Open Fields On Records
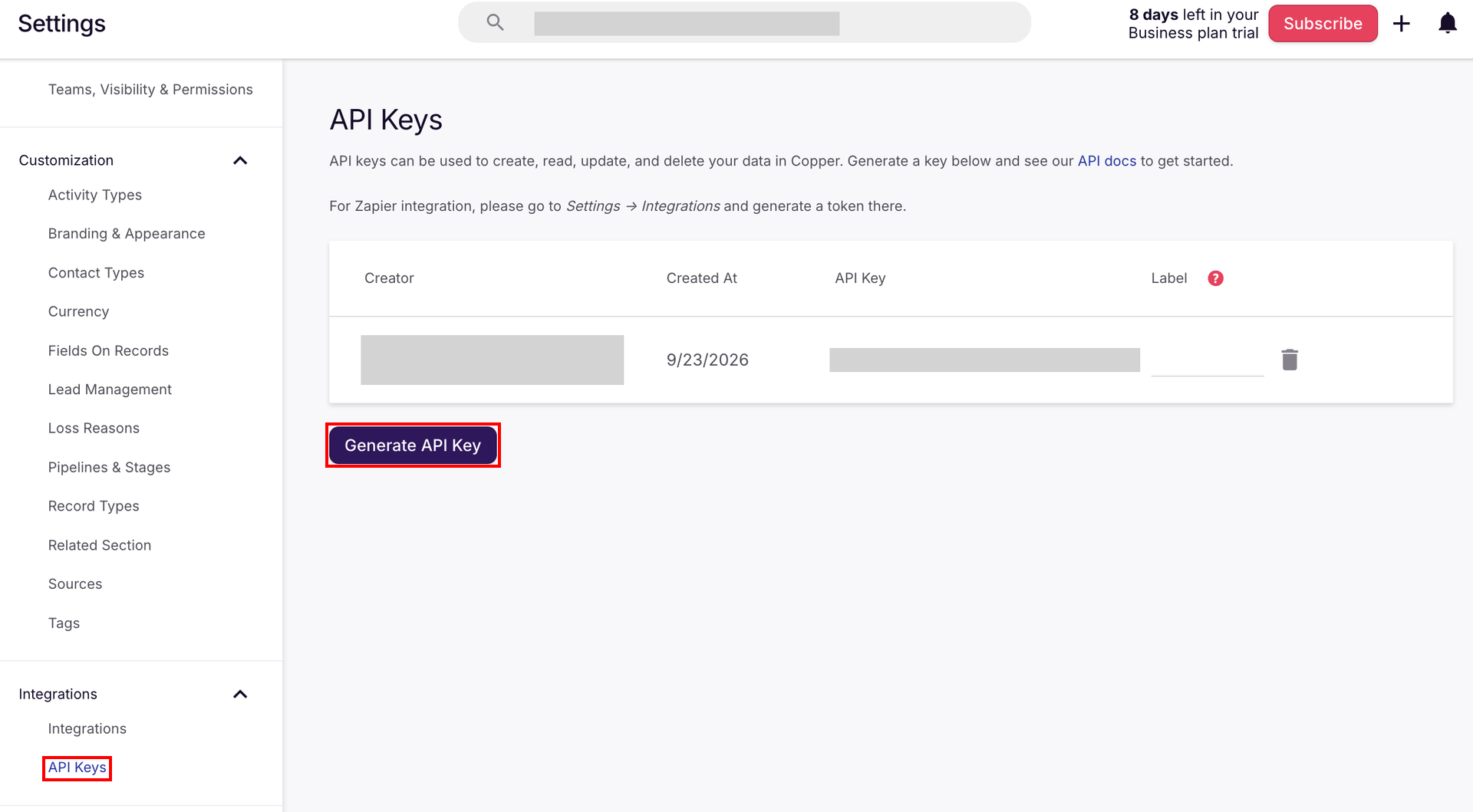 108,350
